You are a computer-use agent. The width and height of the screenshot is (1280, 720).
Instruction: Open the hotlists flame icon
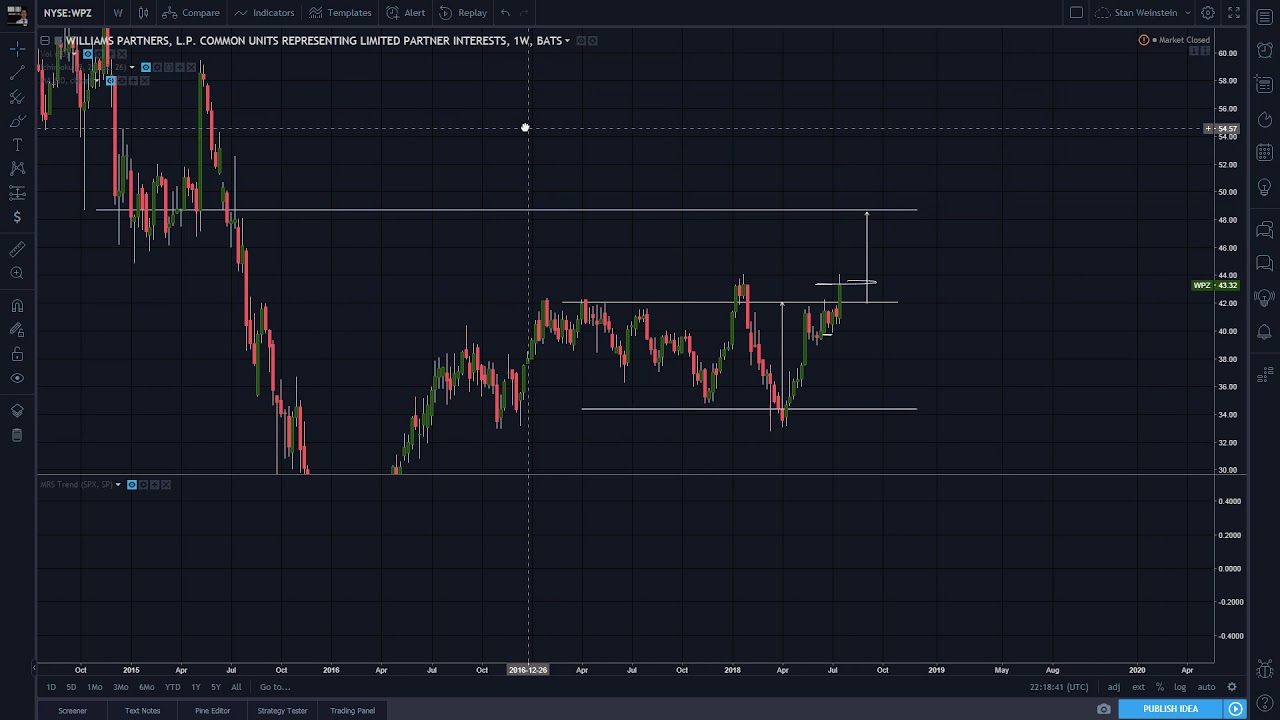(x=1264, y=120)
